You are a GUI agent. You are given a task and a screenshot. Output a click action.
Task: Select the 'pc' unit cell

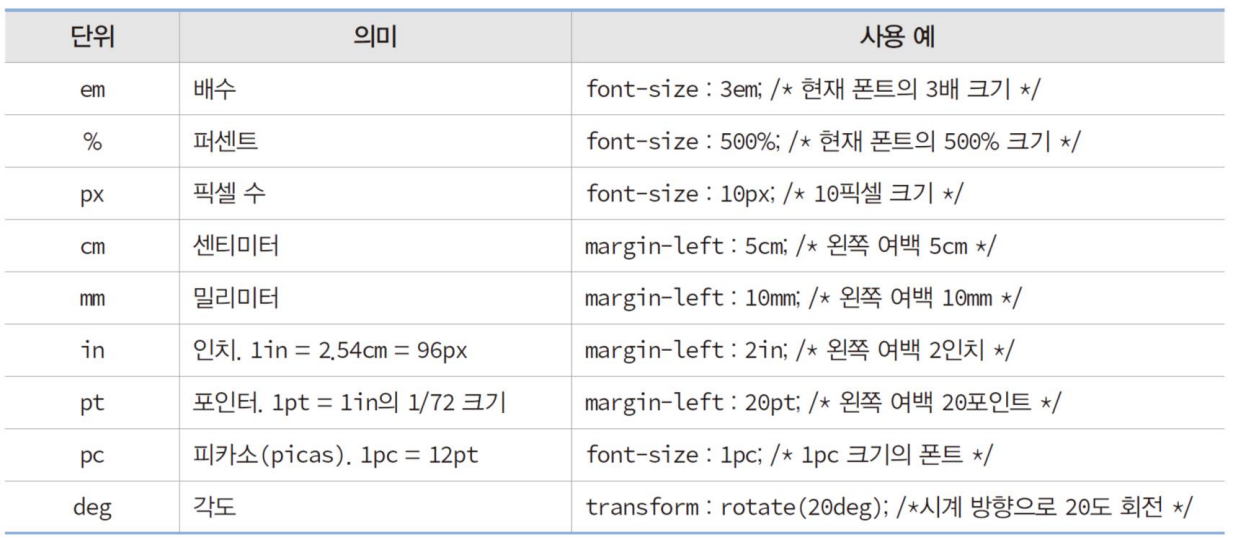[x=92, y=455]
